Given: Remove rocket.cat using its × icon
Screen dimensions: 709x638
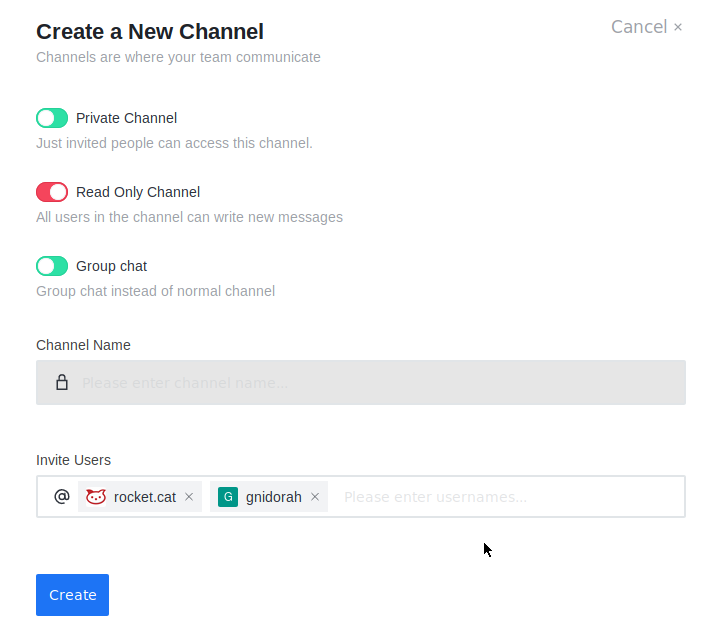Looking at the screenshot, I should [189, 497].
